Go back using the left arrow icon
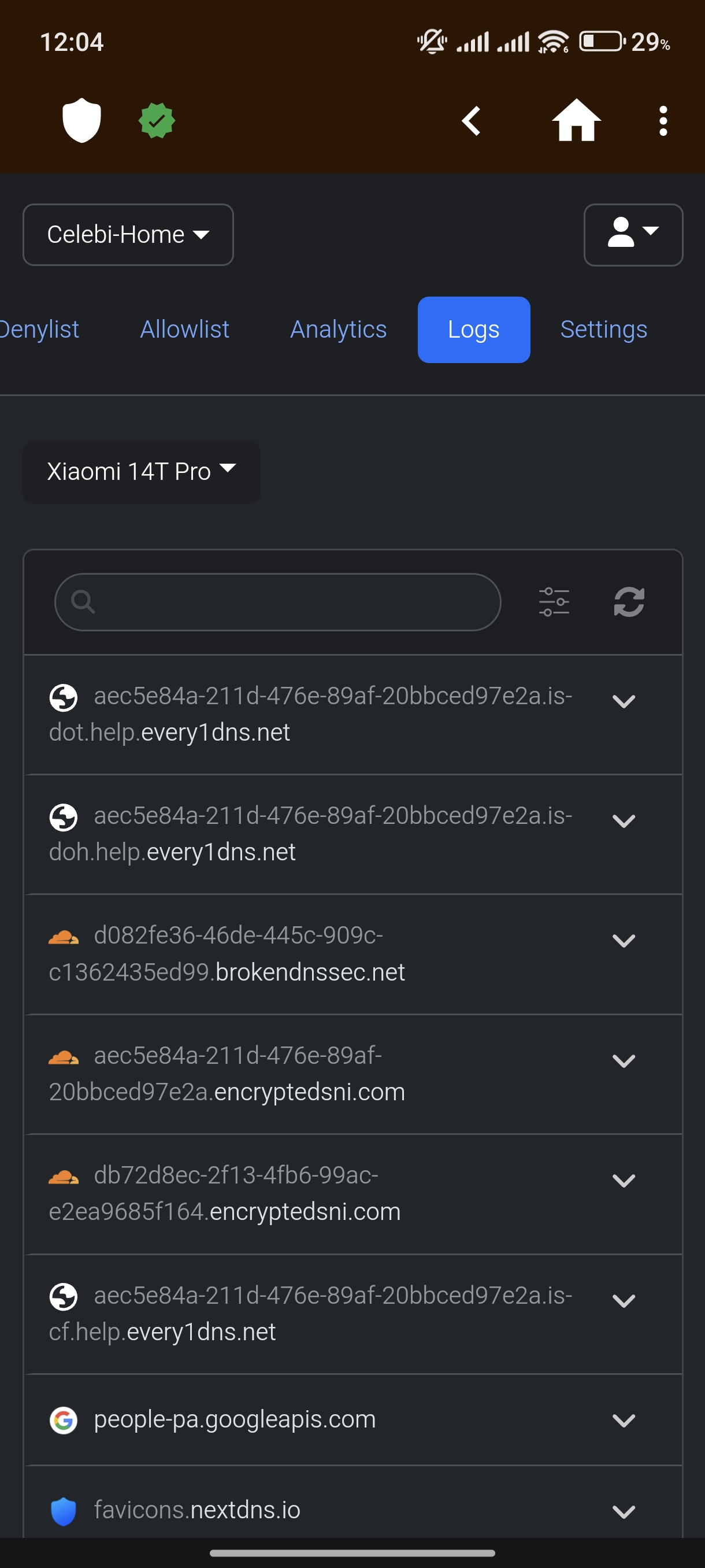Viewport: 705px width, 1568px height. click(472, 120)
